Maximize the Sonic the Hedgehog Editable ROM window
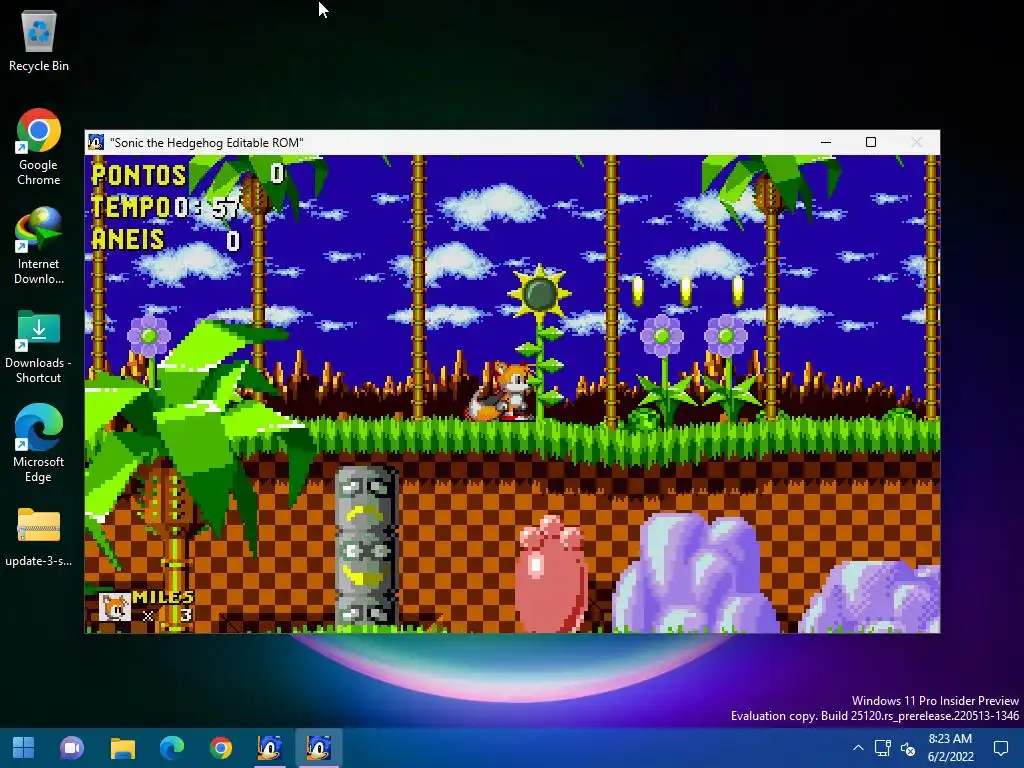This screenshot has width=1024, height=768. click(871, 142)
